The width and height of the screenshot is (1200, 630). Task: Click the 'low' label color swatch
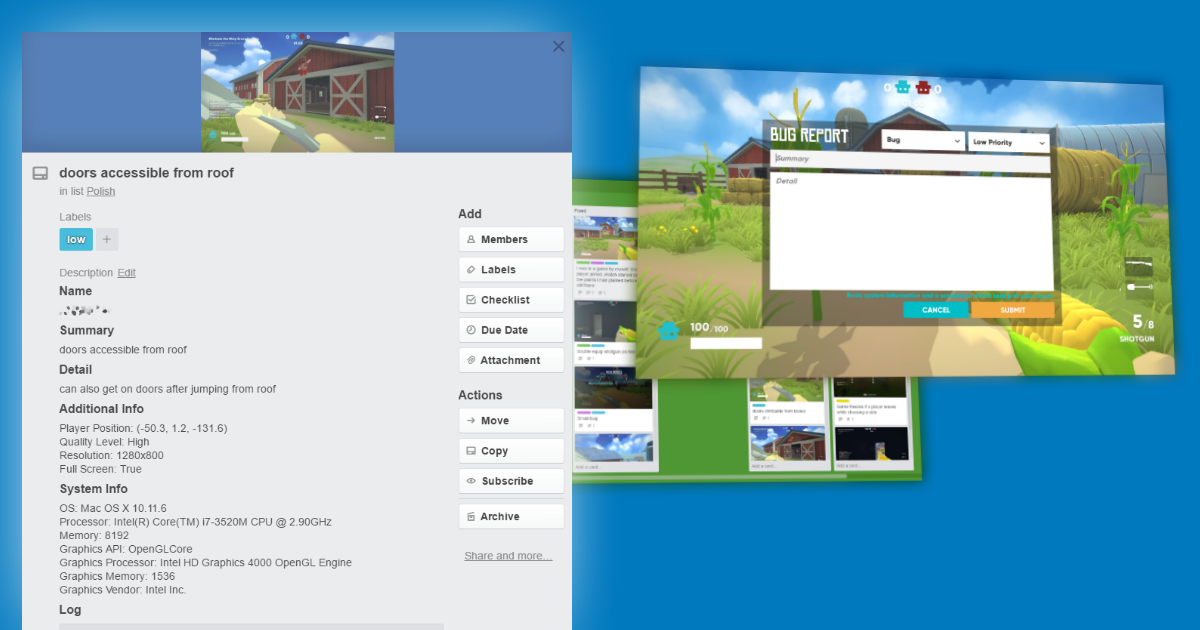(75, 239)
